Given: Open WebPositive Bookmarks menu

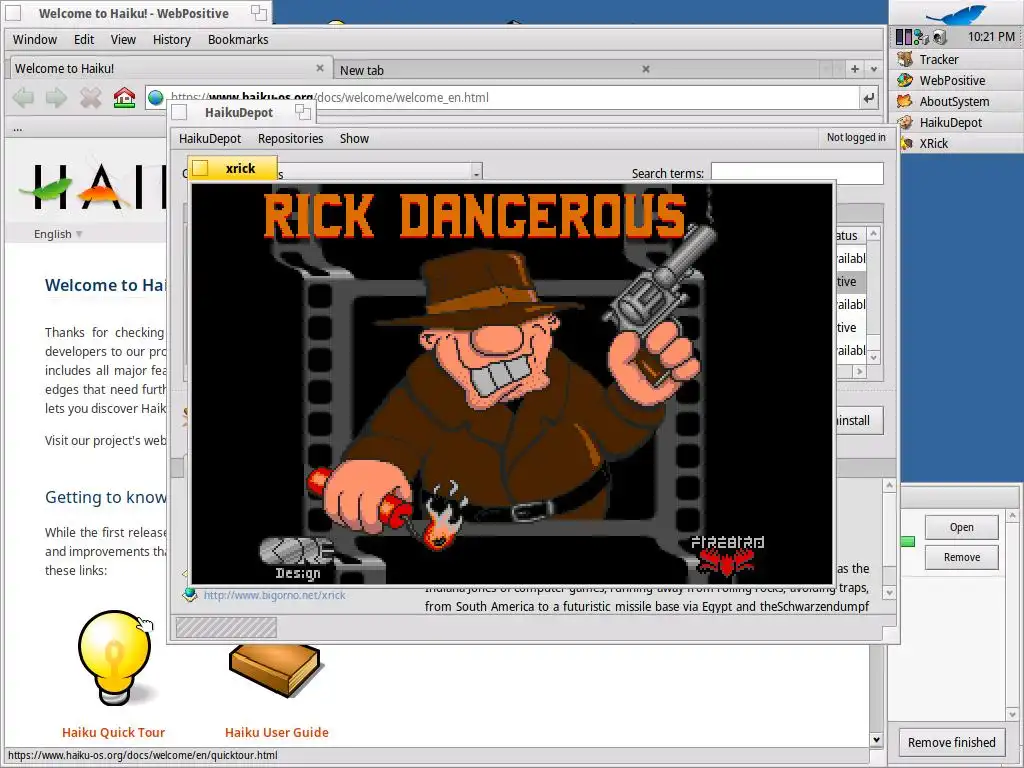Looking at the screenshot, I should tap(238, 39).
